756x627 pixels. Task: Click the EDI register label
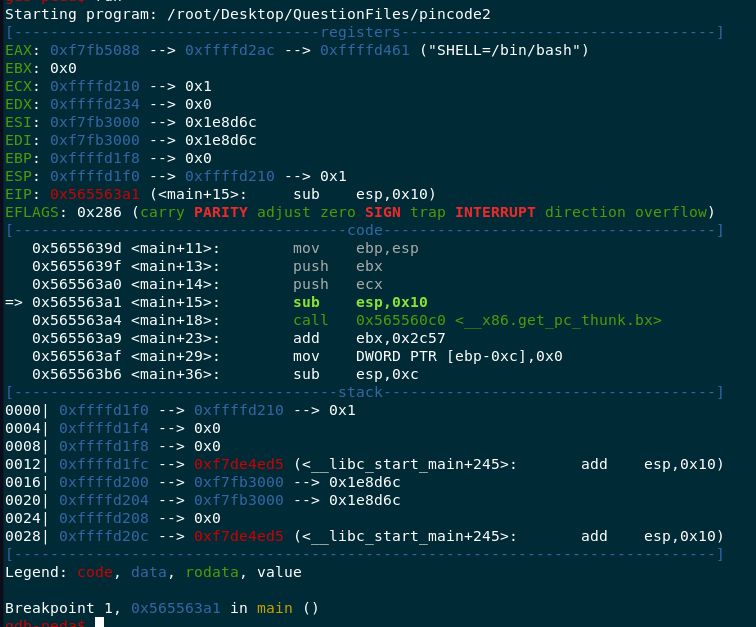pyautogui.click(x=18, y=140)
